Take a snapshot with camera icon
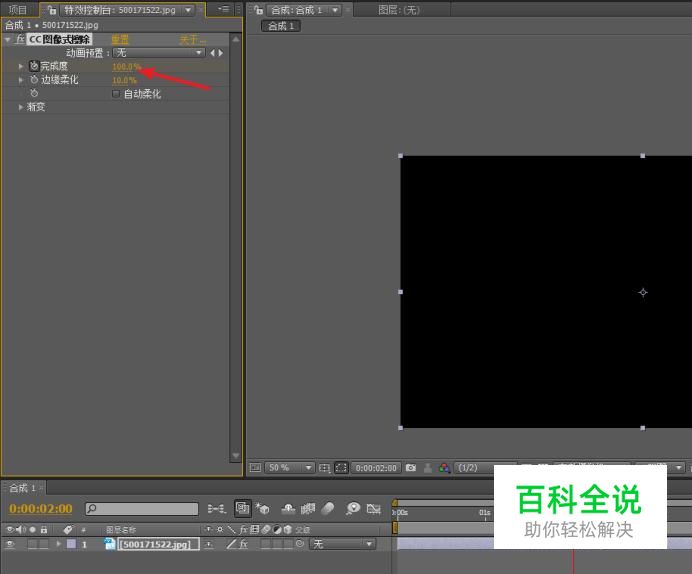Screen dimensions: 692x574 click(411, 468)
